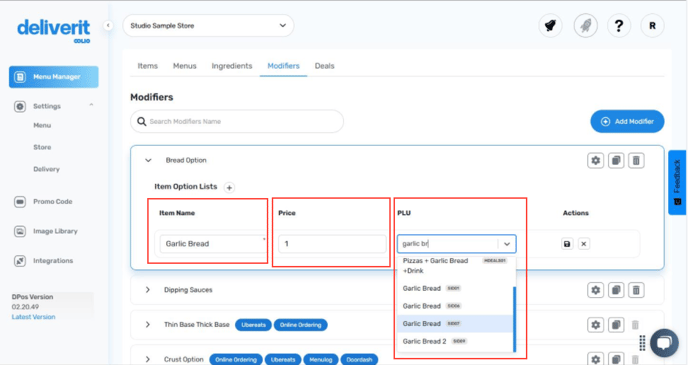688x365 pixels.
Task: Expand the Dipping Sauces modifier
Action: click(148, 290)
